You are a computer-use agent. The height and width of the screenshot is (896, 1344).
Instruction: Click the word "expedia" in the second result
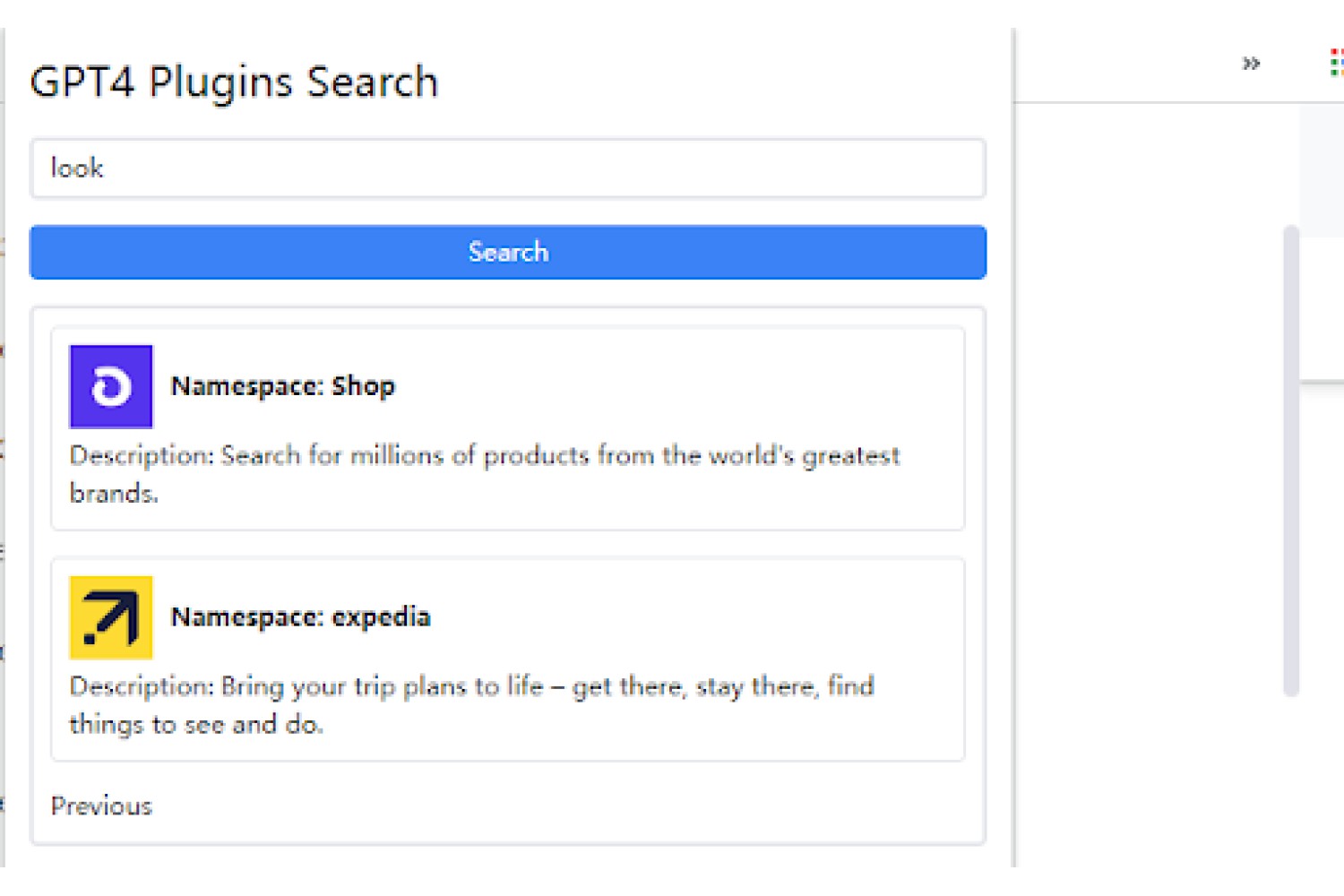[x=382, y=616]
